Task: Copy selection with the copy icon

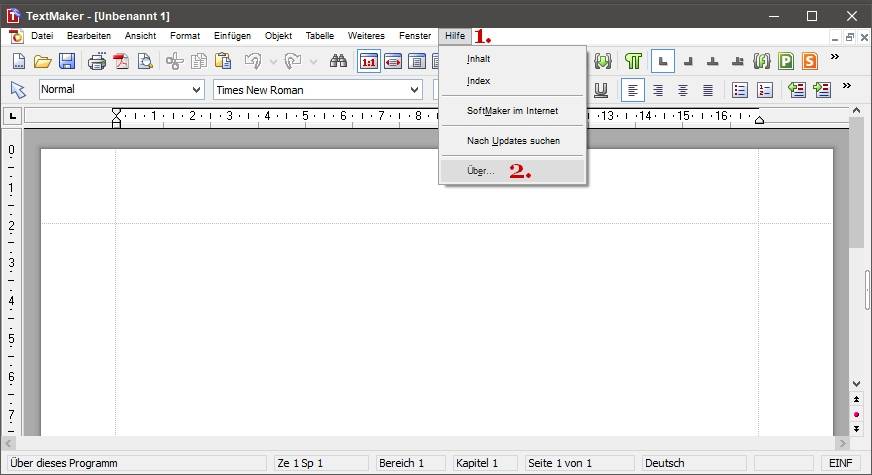Action: [199, 61]
